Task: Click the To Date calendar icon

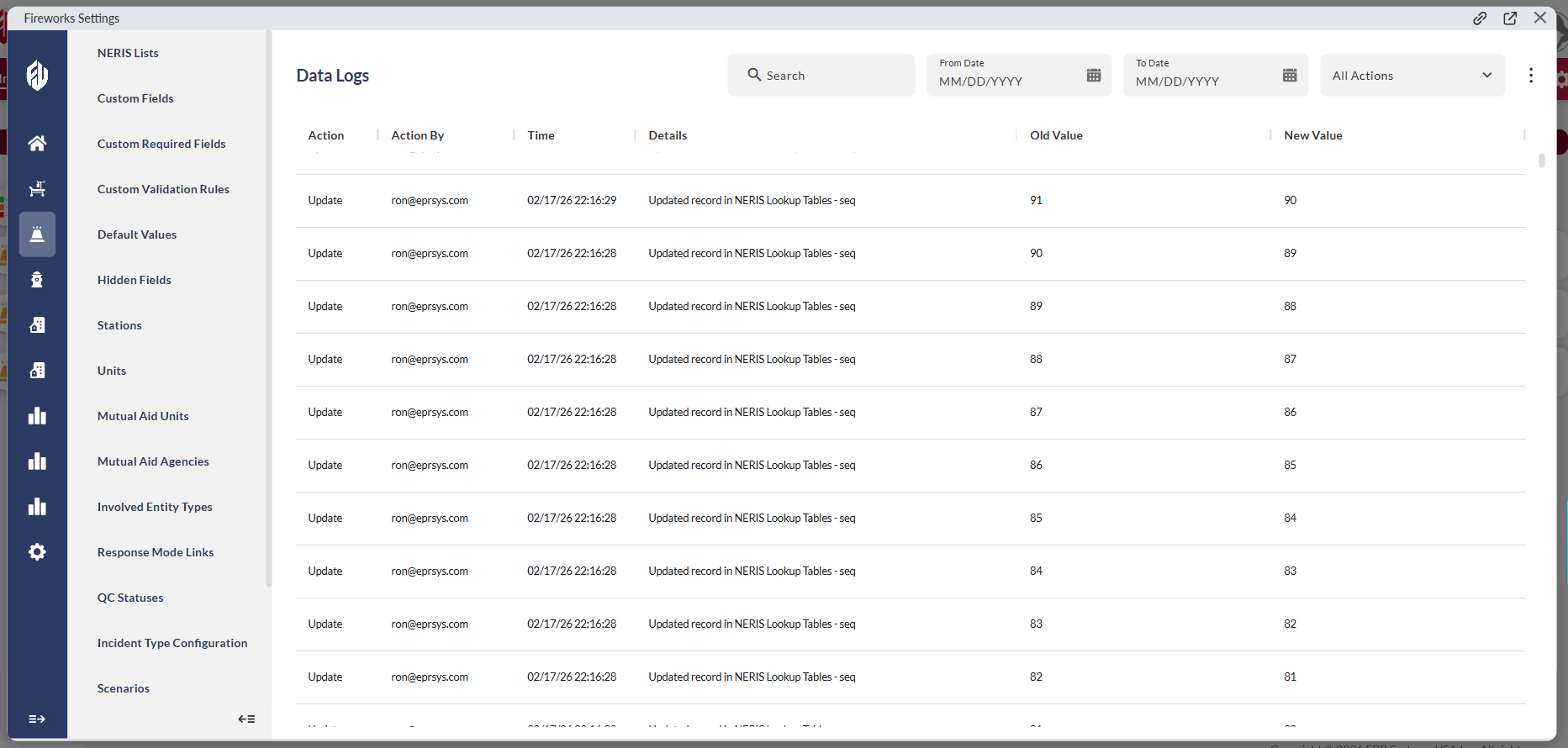Action: 1290,76
